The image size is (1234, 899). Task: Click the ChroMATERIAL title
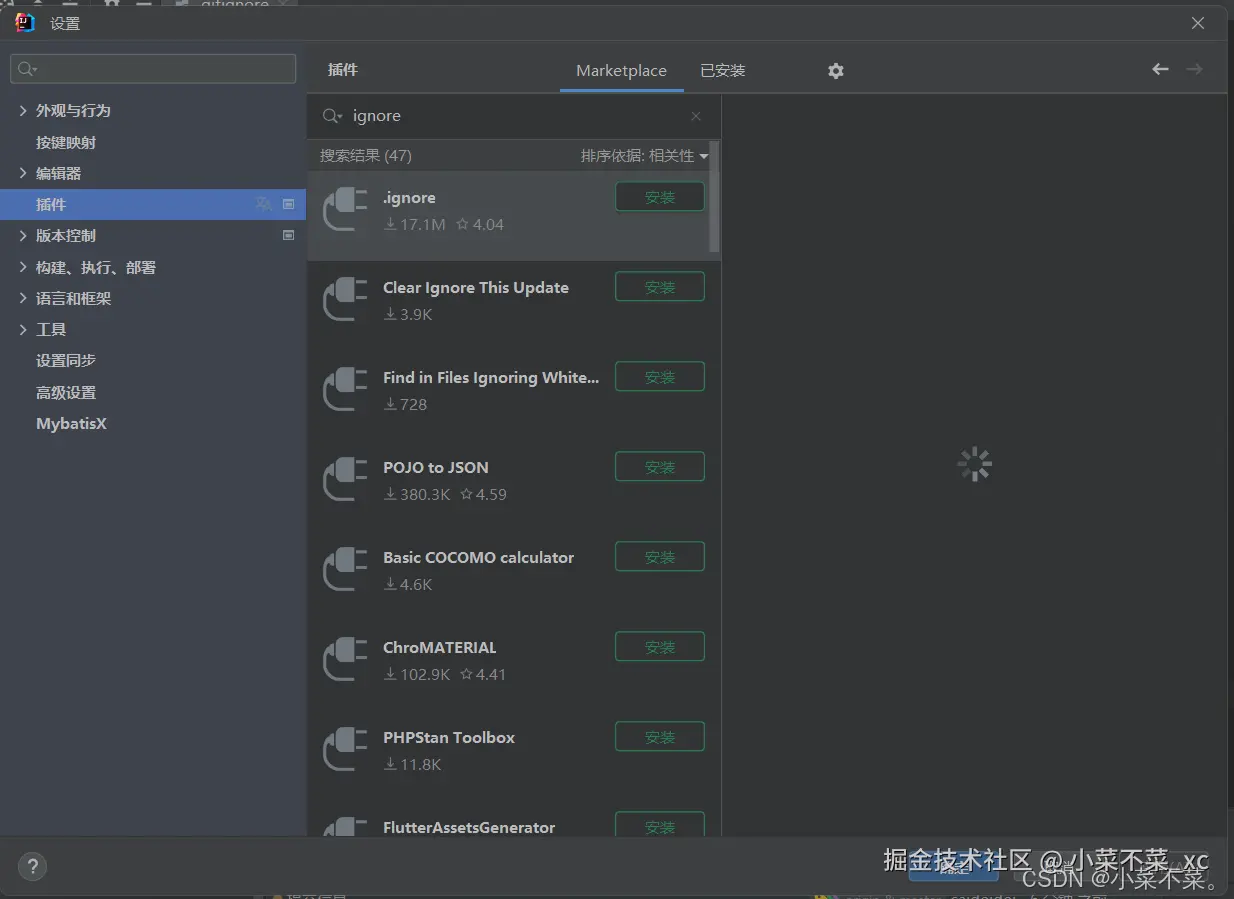click(x=440, y=648)
